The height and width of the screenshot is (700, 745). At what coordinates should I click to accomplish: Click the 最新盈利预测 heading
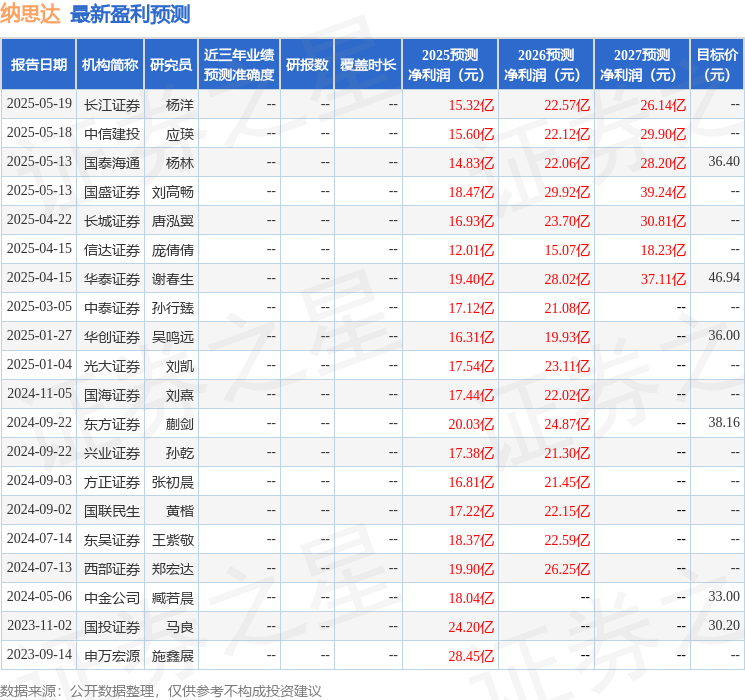[x=130, y=14]
